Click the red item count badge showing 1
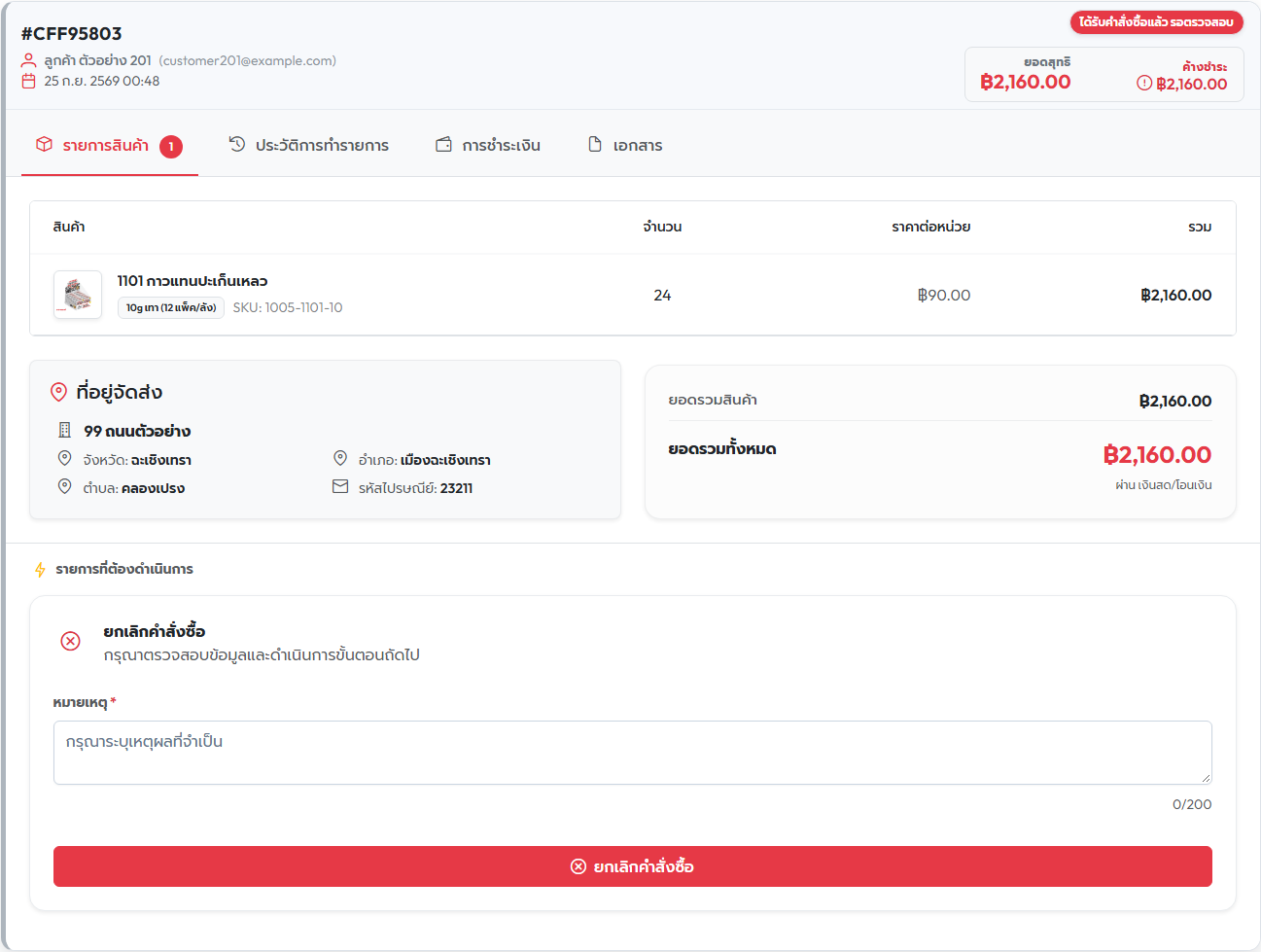 pyautogui.click(x=171, y=147)
